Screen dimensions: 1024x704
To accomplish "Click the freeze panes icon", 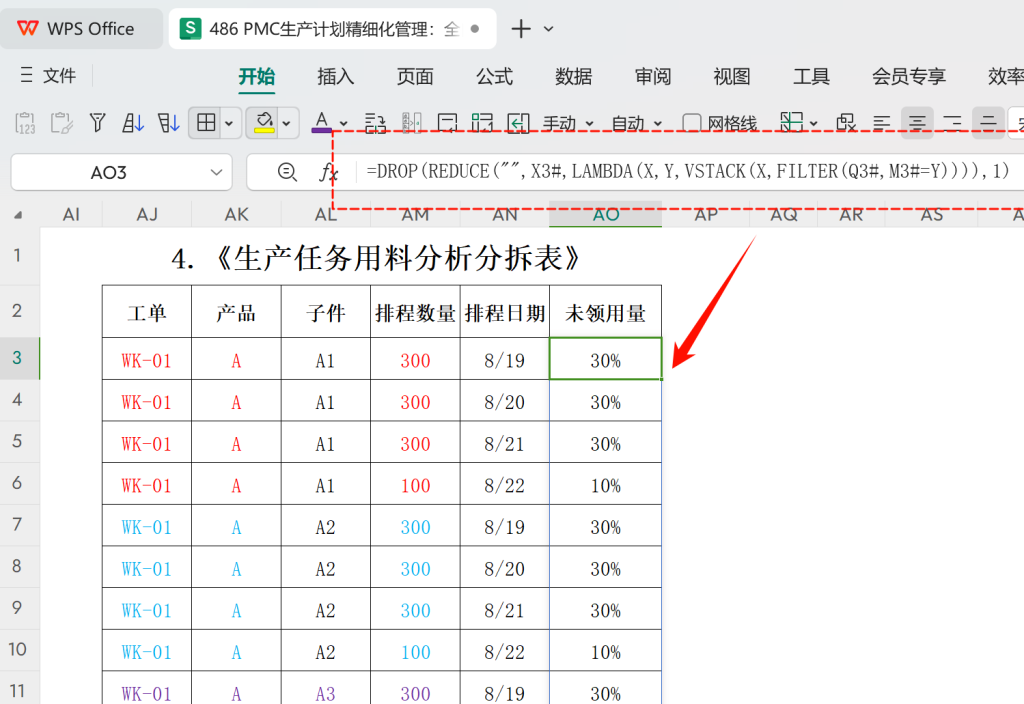I will [792, 122].
